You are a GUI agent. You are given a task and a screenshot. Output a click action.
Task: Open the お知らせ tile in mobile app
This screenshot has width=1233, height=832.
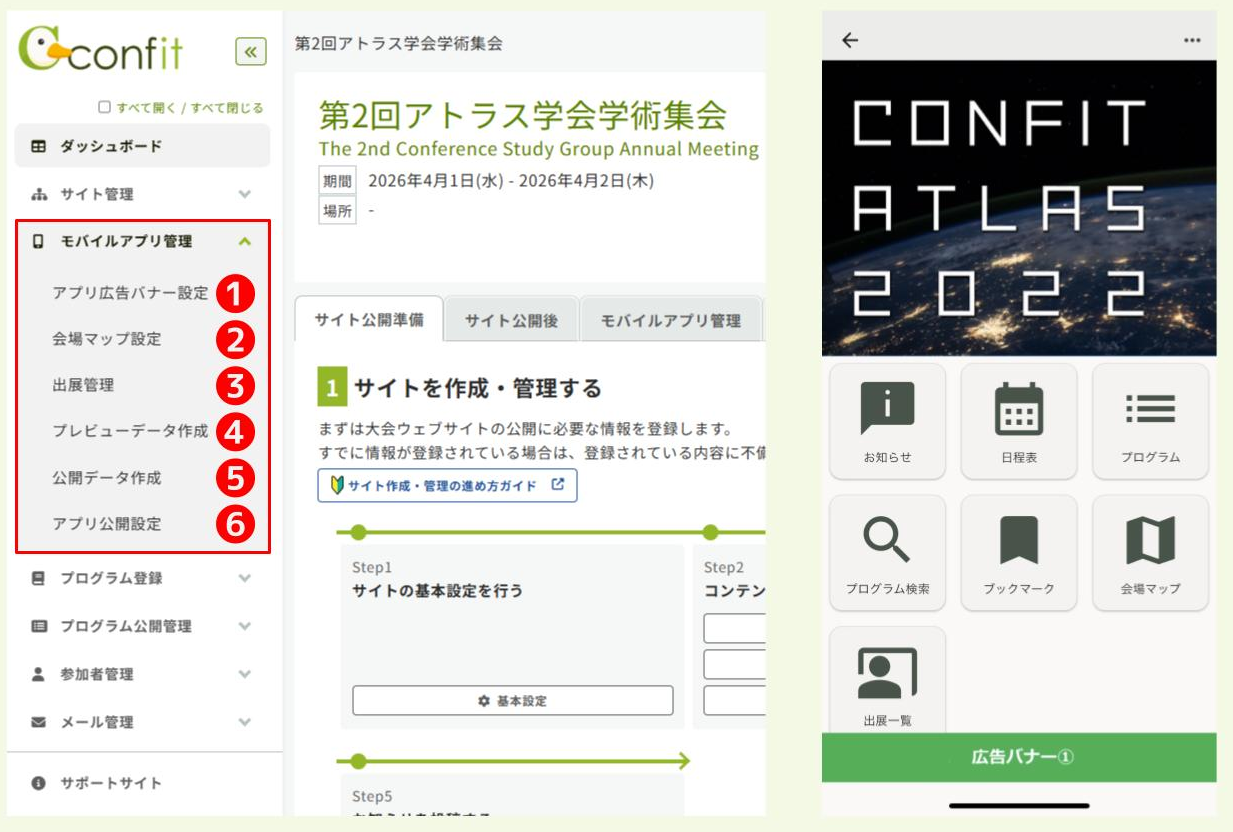coord(887,421)
